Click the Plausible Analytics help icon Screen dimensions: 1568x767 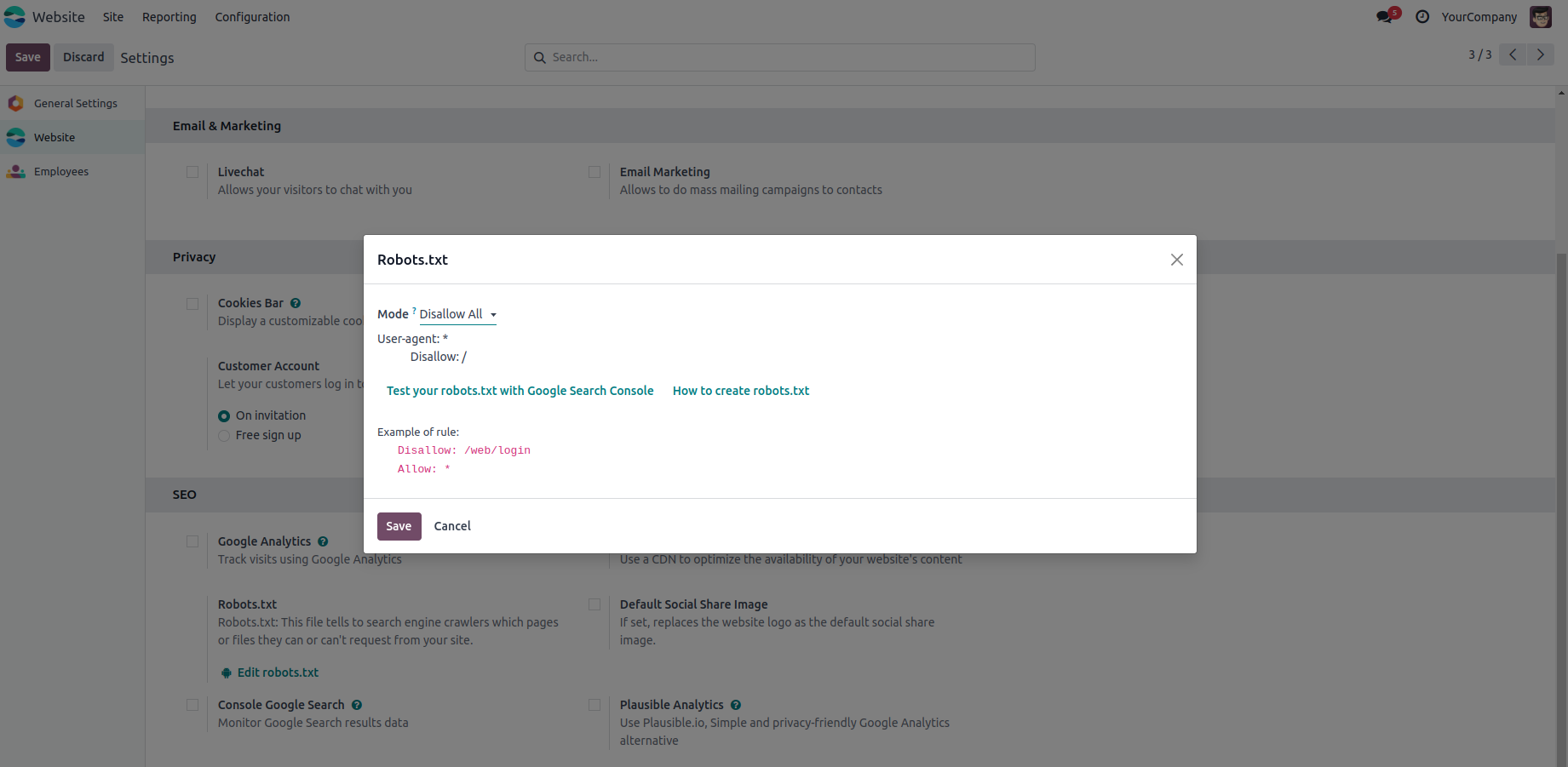point(736,705)
